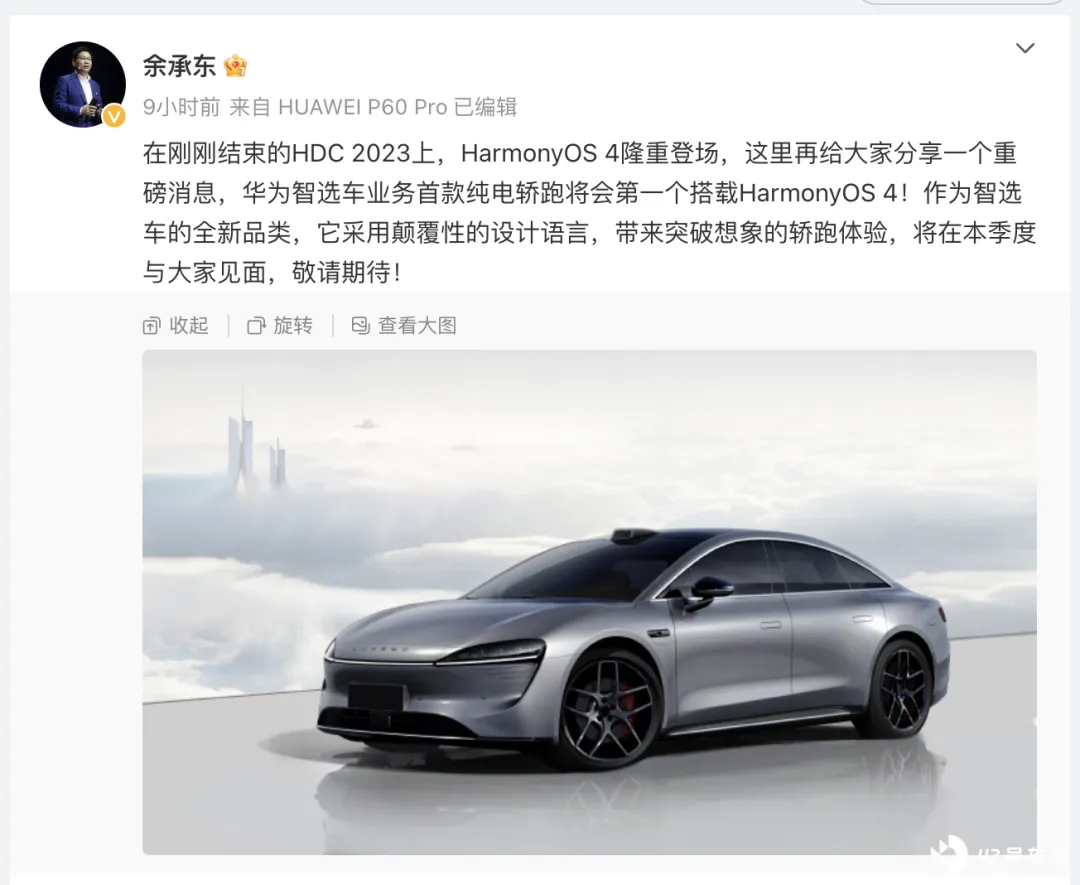
Task: Click the rounded box at the top edge
Action: [962, 2]
